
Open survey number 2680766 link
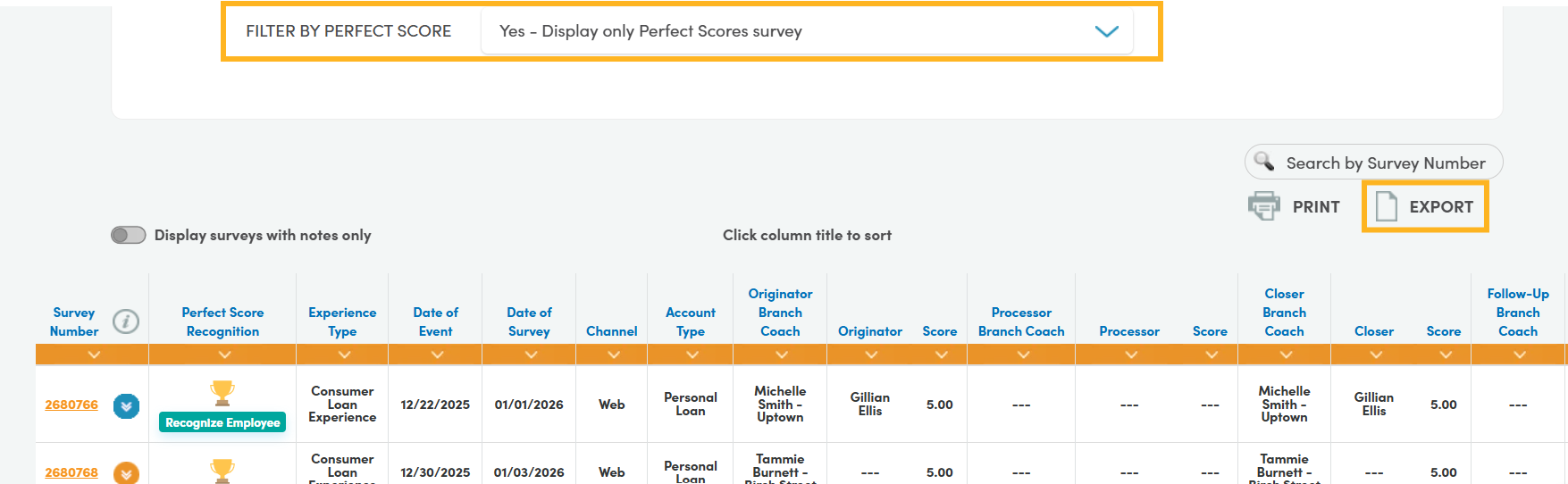pos(71,405)
